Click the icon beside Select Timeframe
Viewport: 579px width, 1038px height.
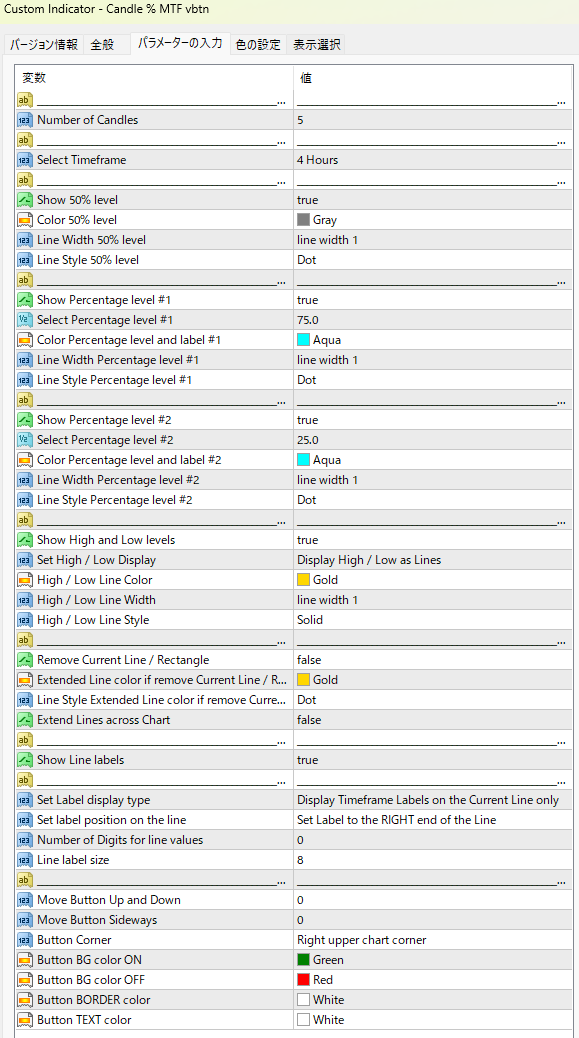tap(24, 160)
